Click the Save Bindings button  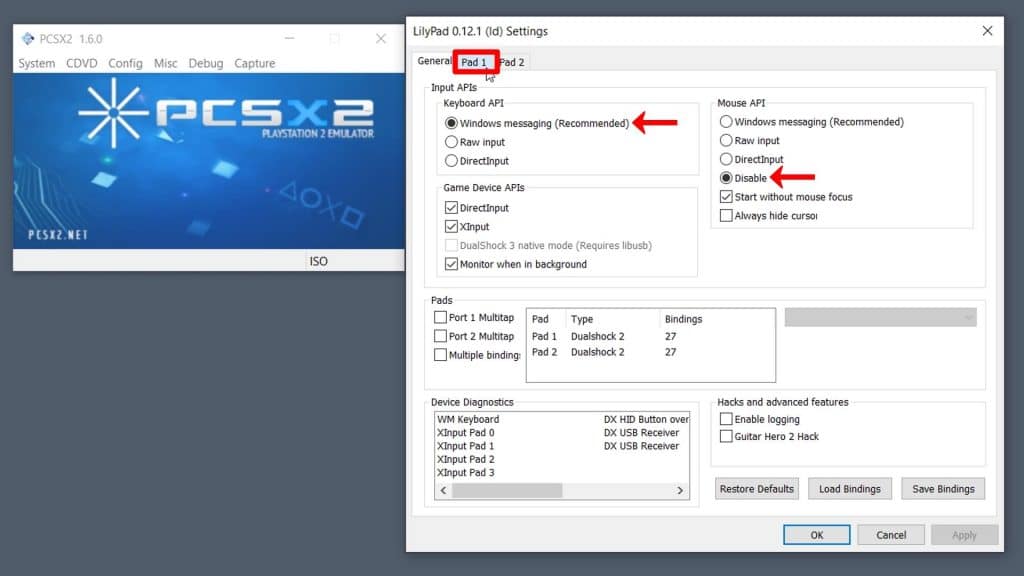tap(943, 489)
